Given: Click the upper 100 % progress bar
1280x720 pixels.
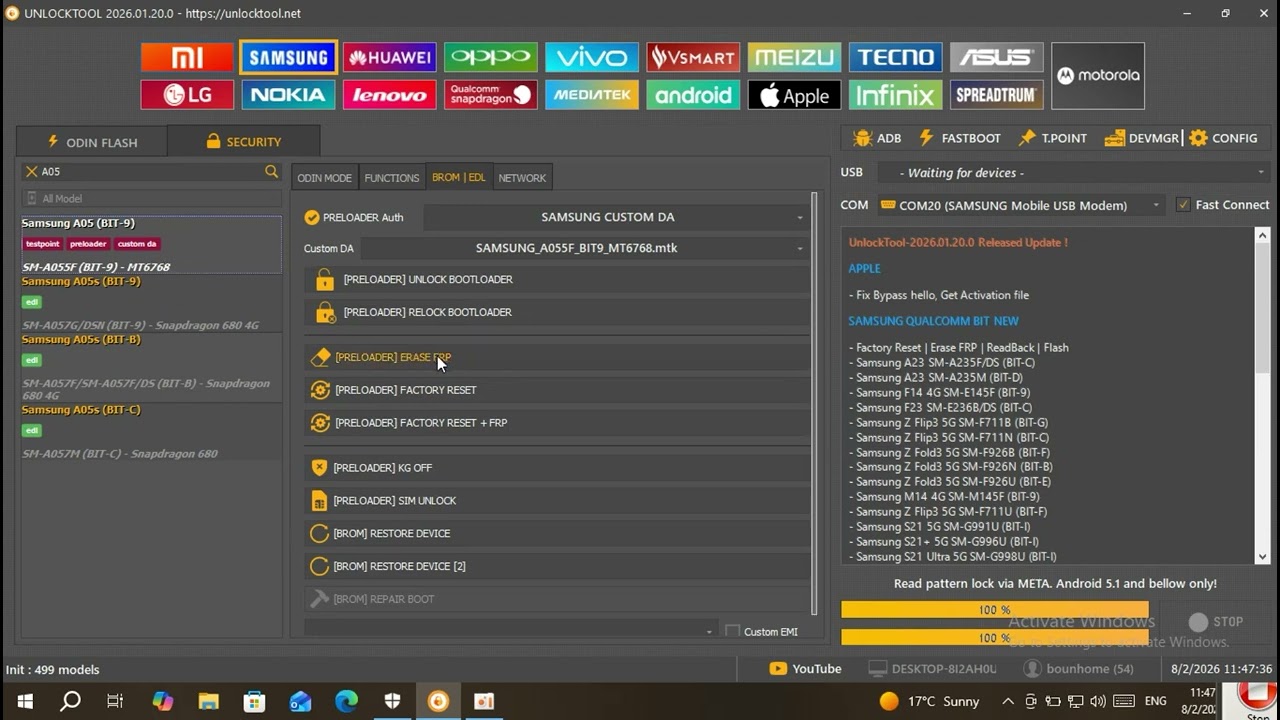Looking at the screenshot, I should point(995,610).
